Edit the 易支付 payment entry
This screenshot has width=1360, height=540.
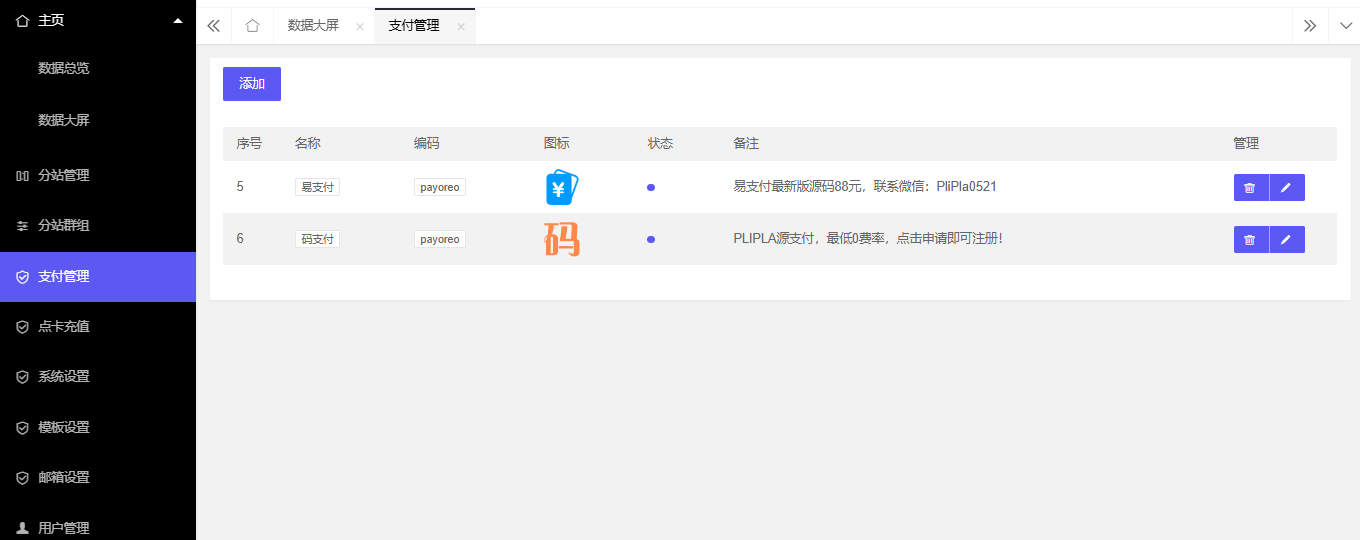[x=1287, y=188]
